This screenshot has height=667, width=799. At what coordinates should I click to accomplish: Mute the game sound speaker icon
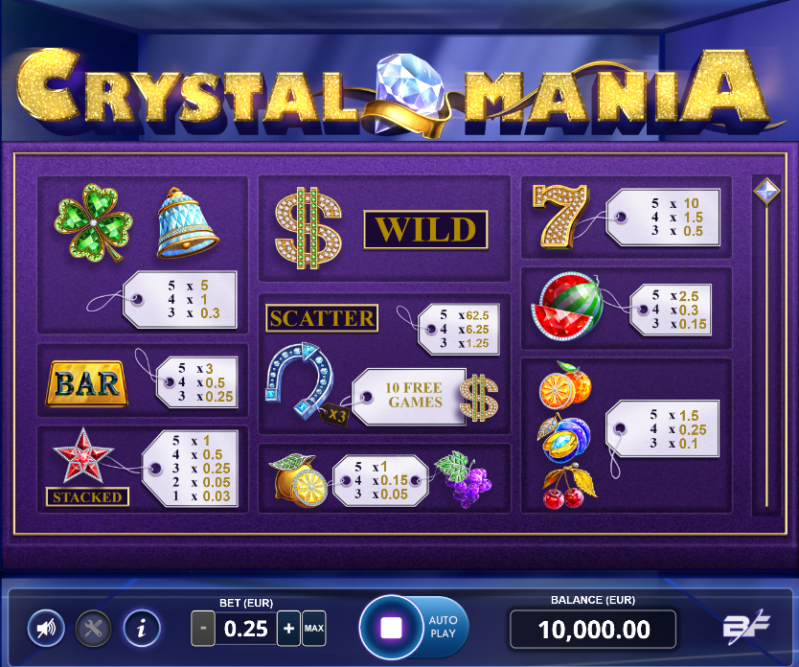point(46,628)
